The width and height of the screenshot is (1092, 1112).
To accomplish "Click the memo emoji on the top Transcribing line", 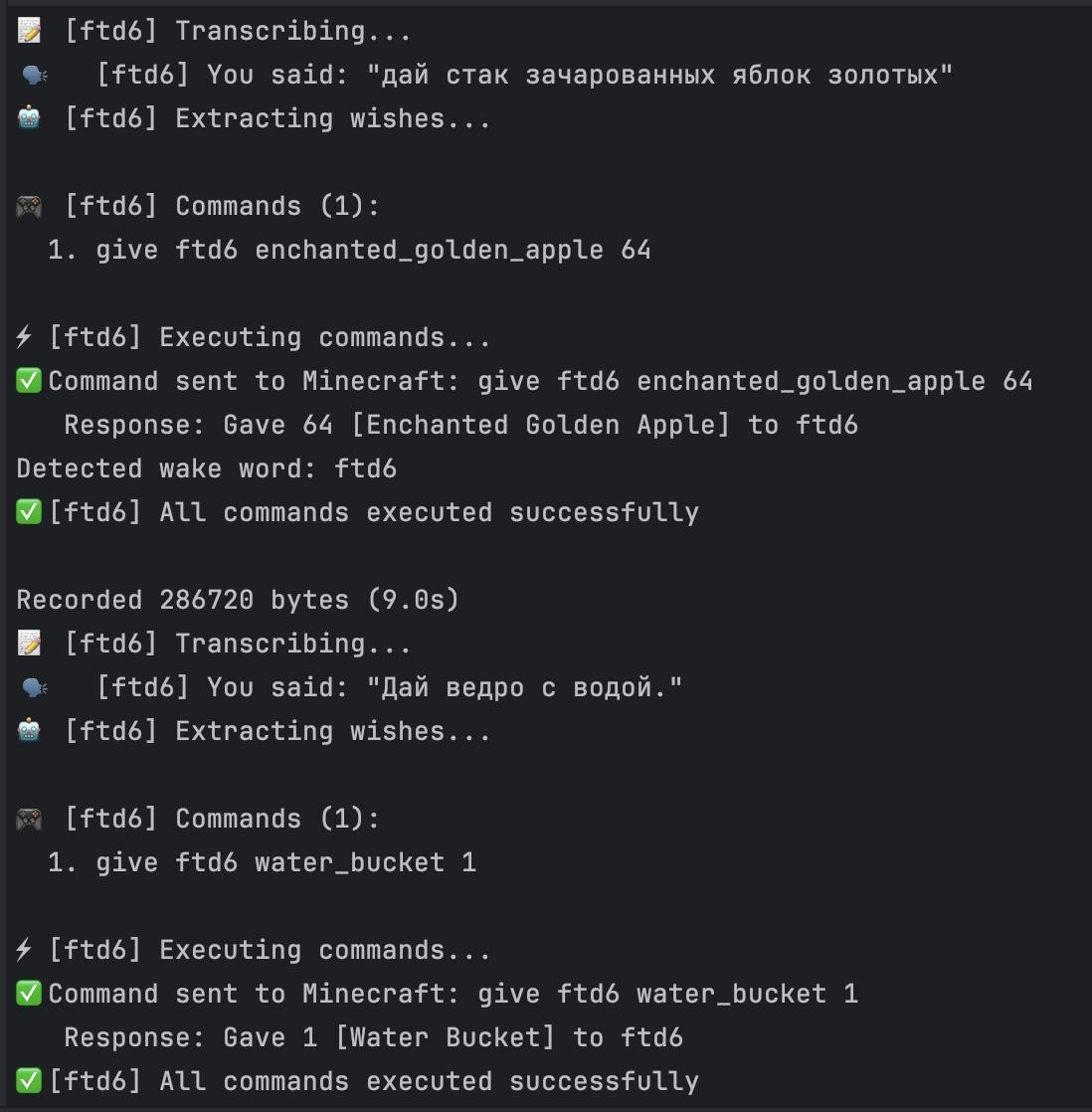I will pyautogui.click(x=29, y=31).
